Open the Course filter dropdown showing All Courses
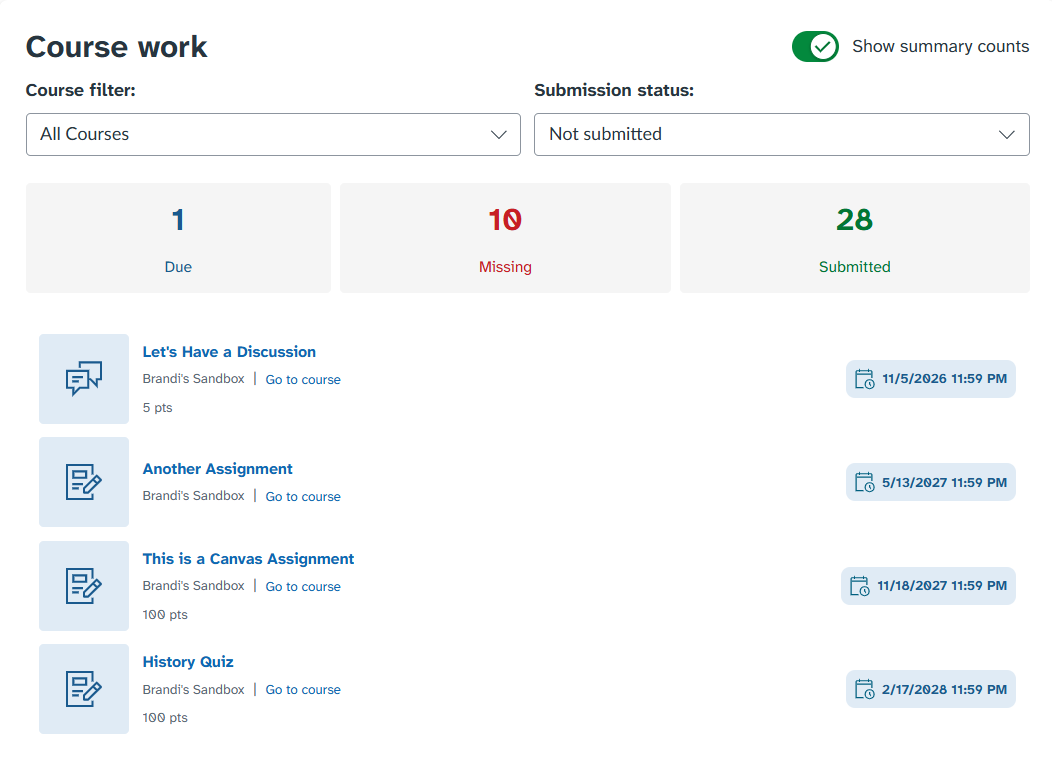This screenshot has height=768, width=1052. click(x=273, y=134)
